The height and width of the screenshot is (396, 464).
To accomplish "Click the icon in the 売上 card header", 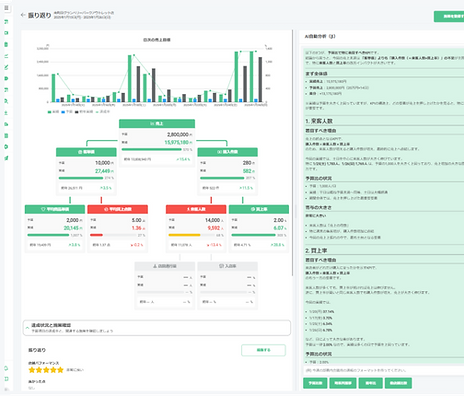I will pos(152,124).
